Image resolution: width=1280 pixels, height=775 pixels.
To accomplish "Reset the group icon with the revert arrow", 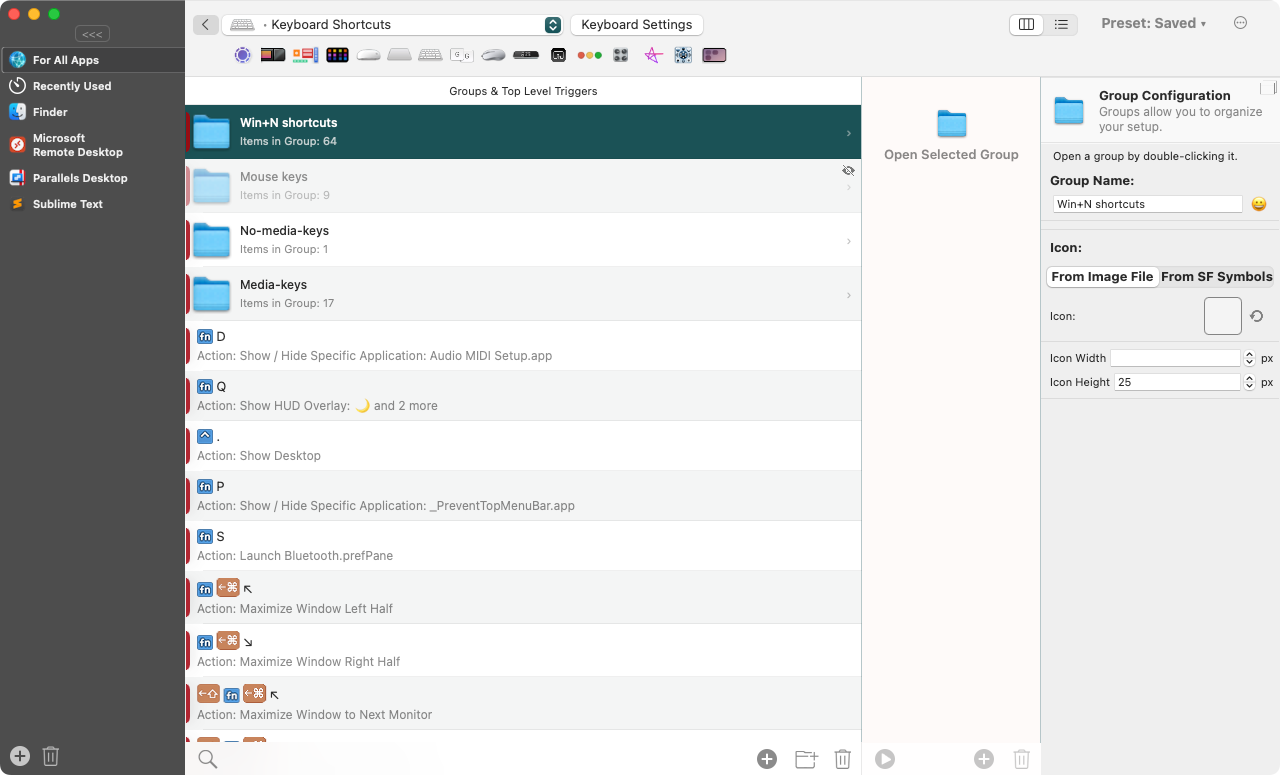I will (1257, 316).
